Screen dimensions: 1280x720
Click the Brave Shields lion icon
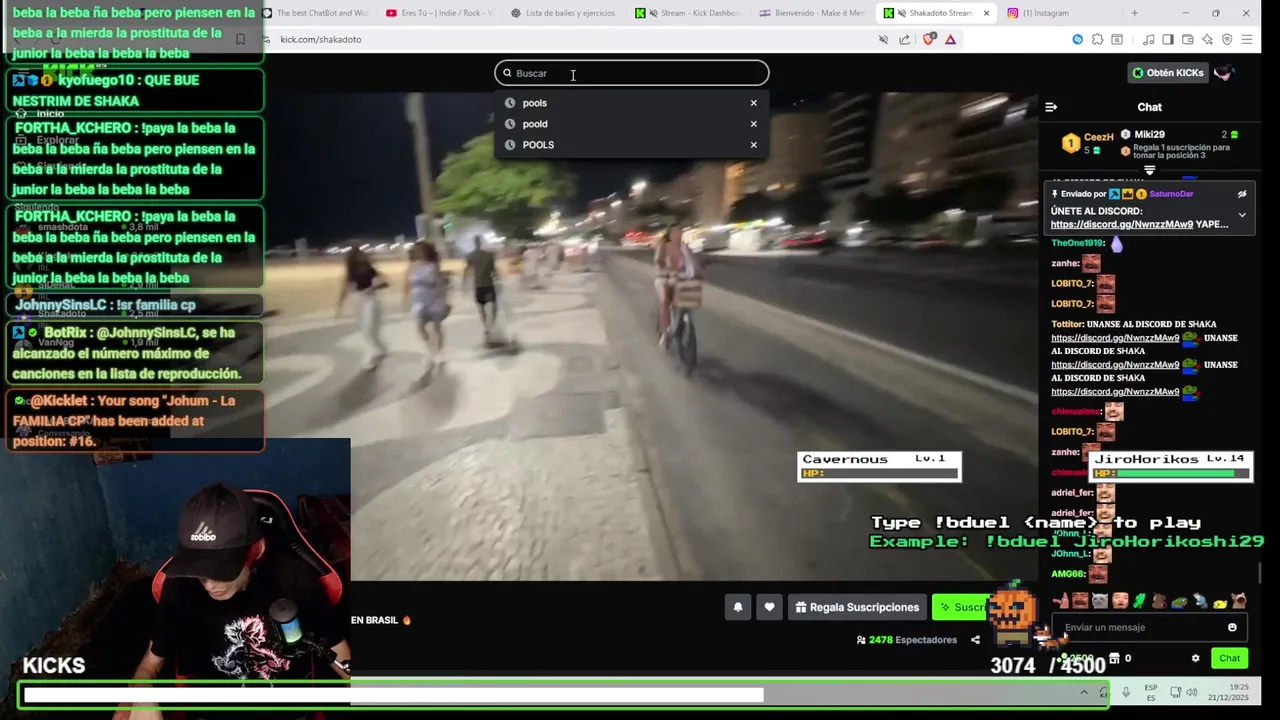929,39
